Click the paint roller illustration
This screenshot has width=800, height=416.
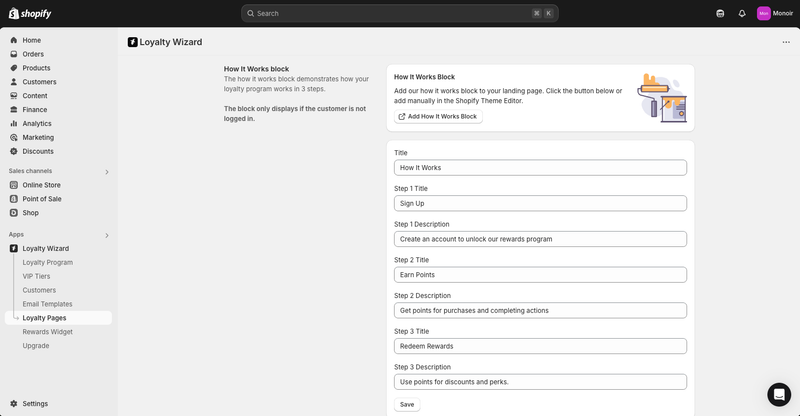click(662, 98)
